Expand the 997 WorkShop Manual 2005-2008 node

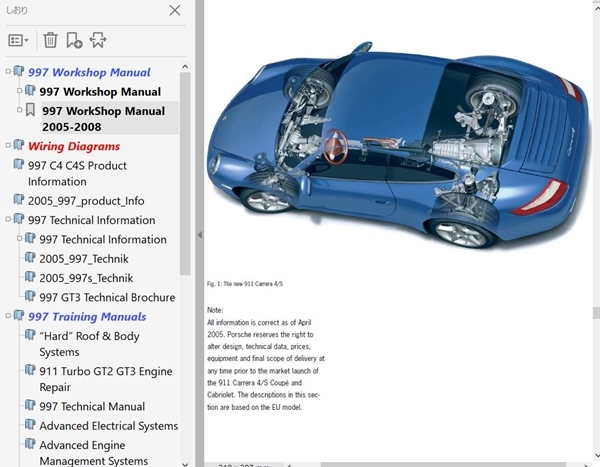[20, 110]
